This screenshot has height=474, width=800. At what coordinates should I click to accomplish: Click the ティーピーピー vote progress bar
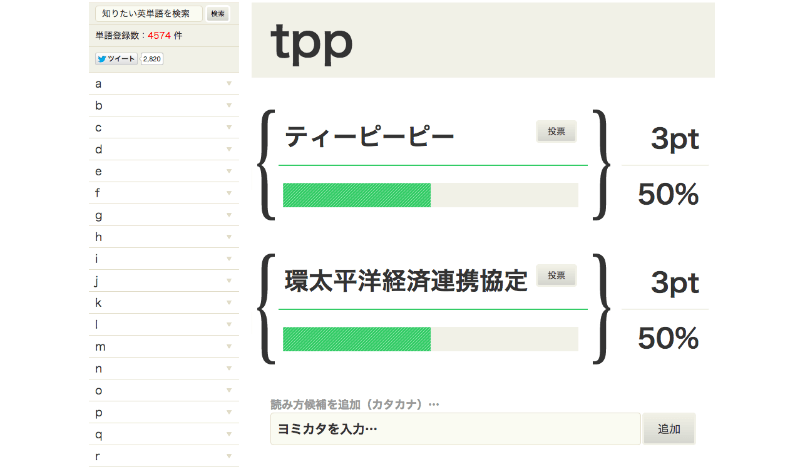(431, 195)
